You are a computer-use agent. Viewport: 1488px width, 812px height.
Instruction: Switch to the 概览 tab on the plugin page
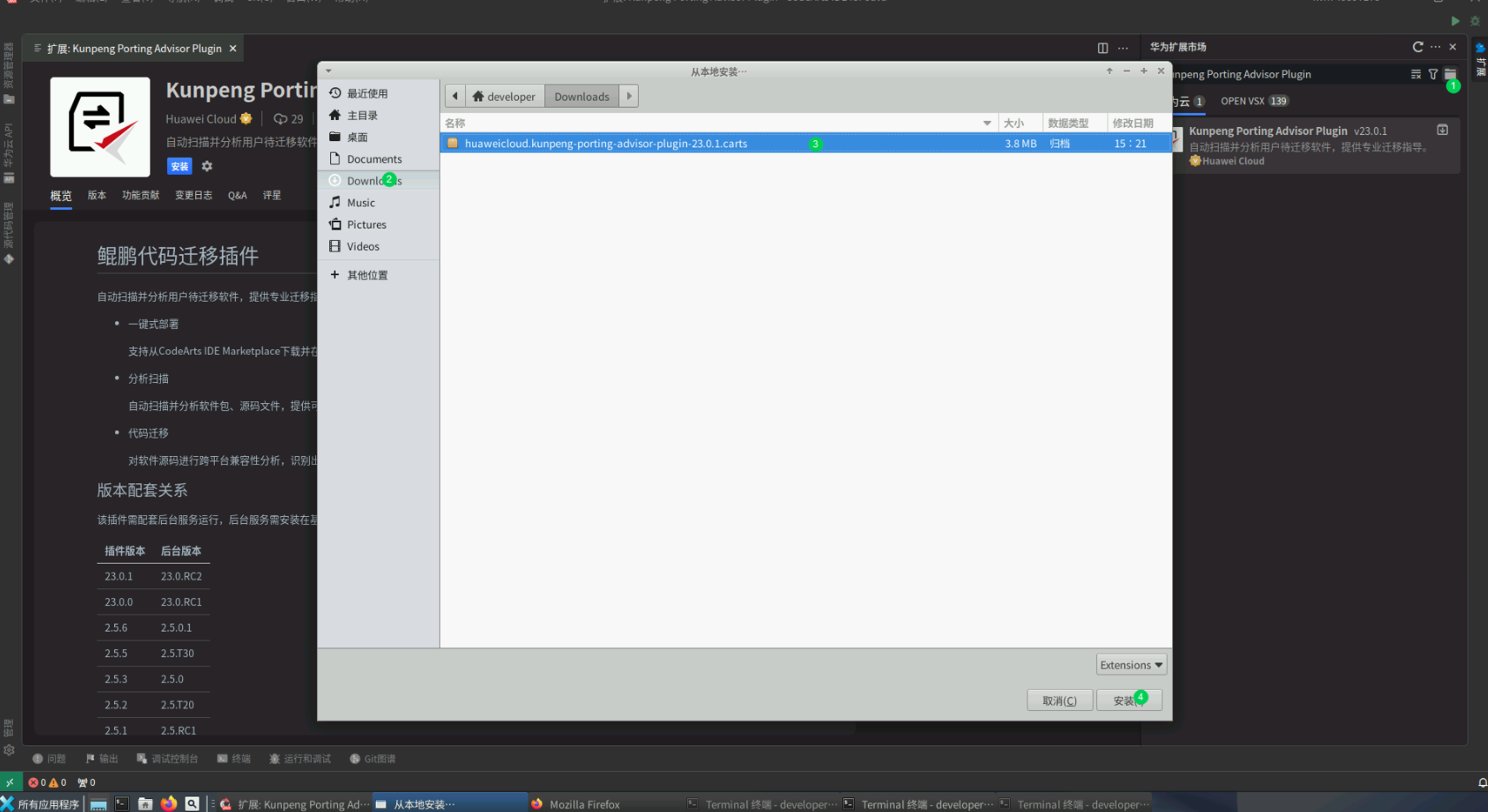point(61,196)
